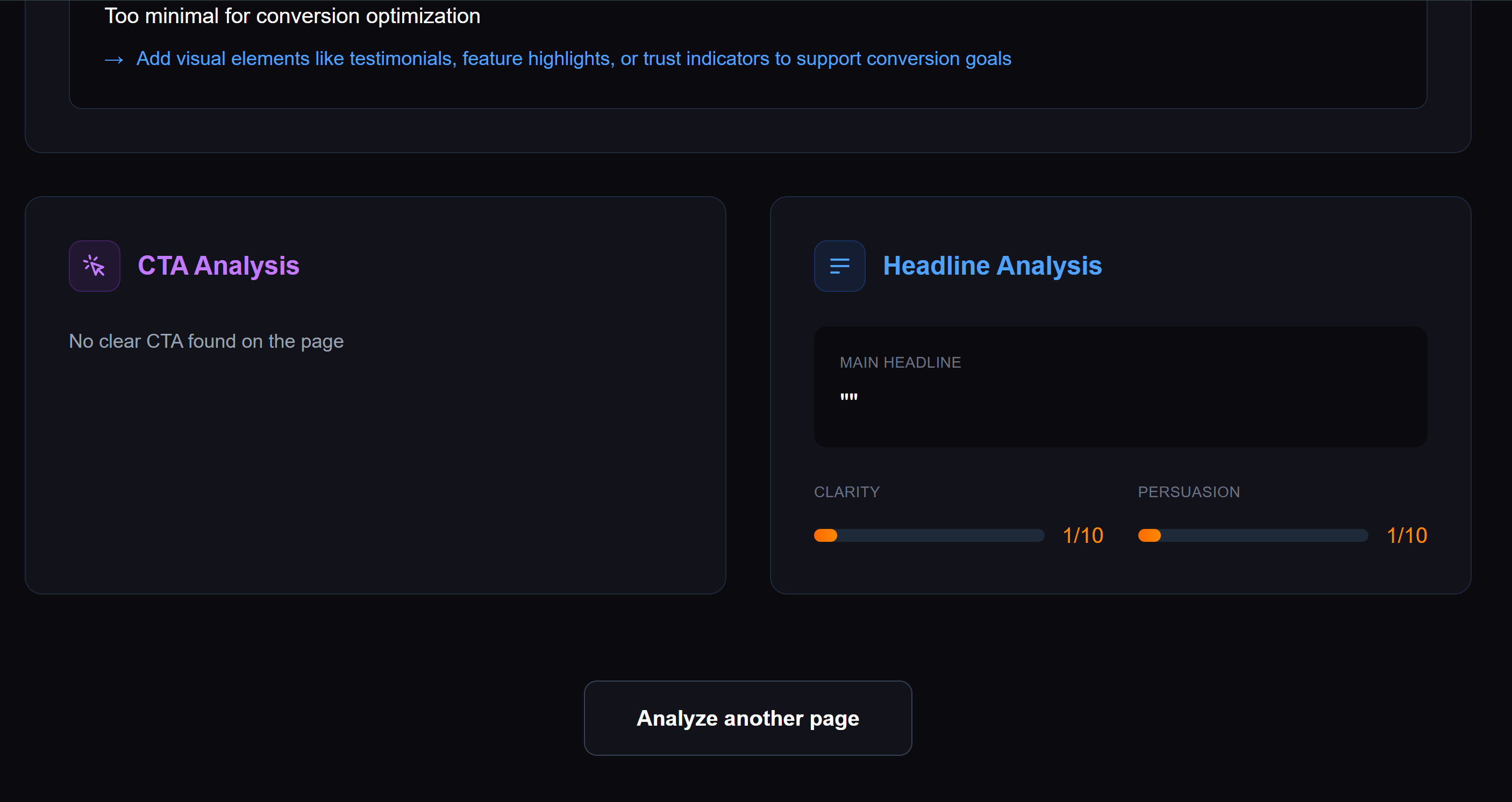Select the arrow icon before the recommendation
This screenshot has width=1512, height=802.
point(115,59)
